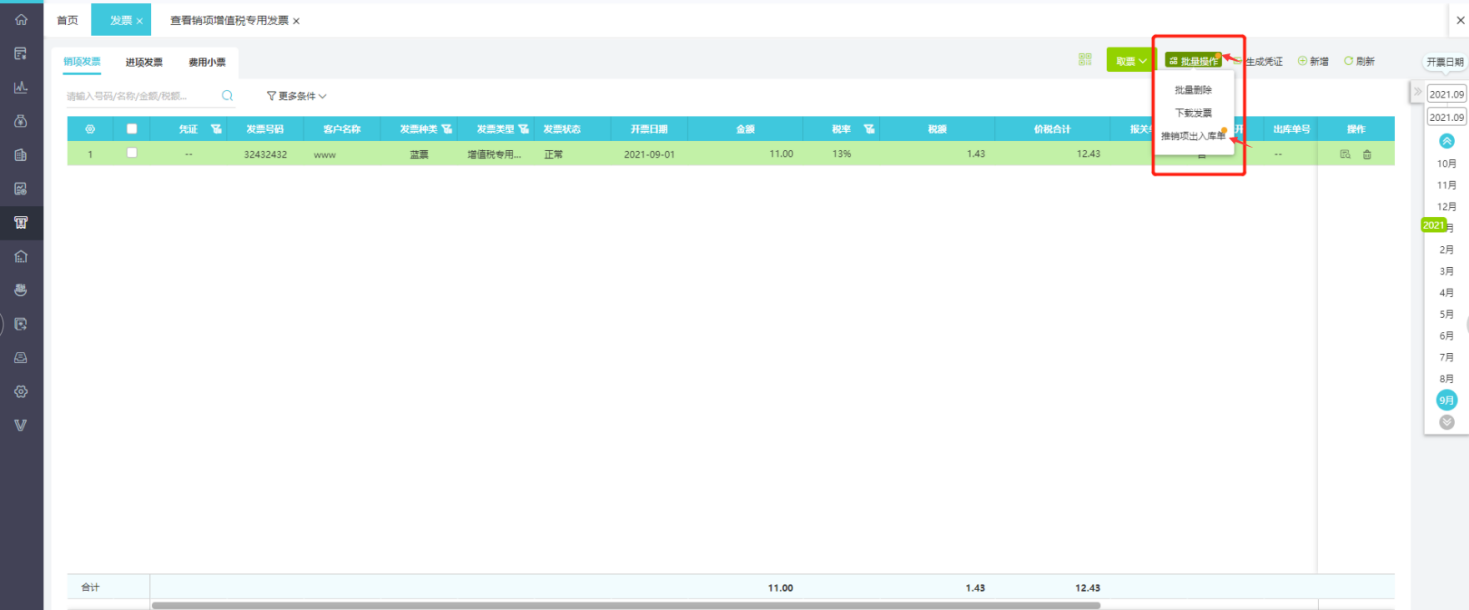1469x610 pixels.
Task: Click the 税率 column filter icon
Action: click(869, 129)
